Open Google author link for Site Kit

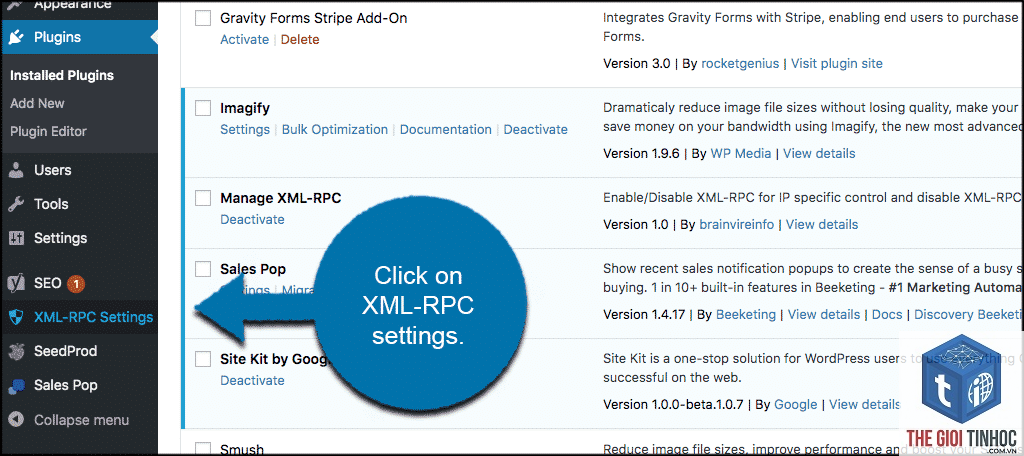point(795,404)
